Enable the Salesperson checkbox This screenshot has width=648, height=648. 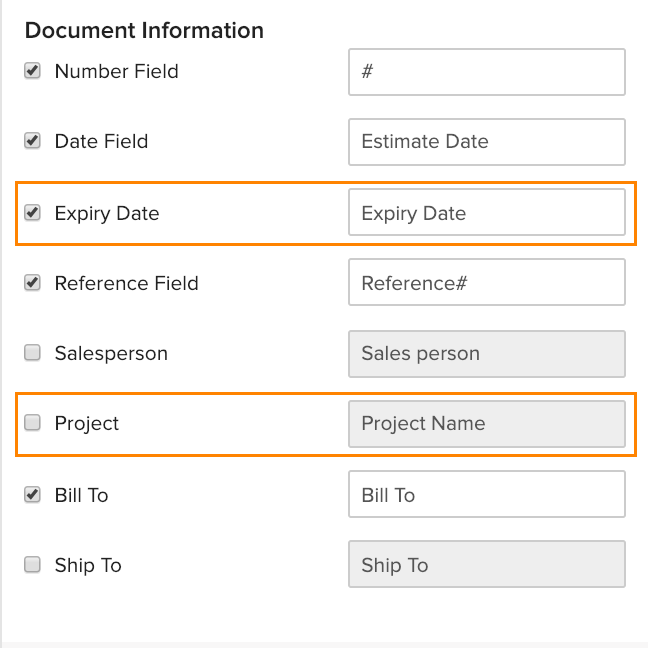(33, 353)
